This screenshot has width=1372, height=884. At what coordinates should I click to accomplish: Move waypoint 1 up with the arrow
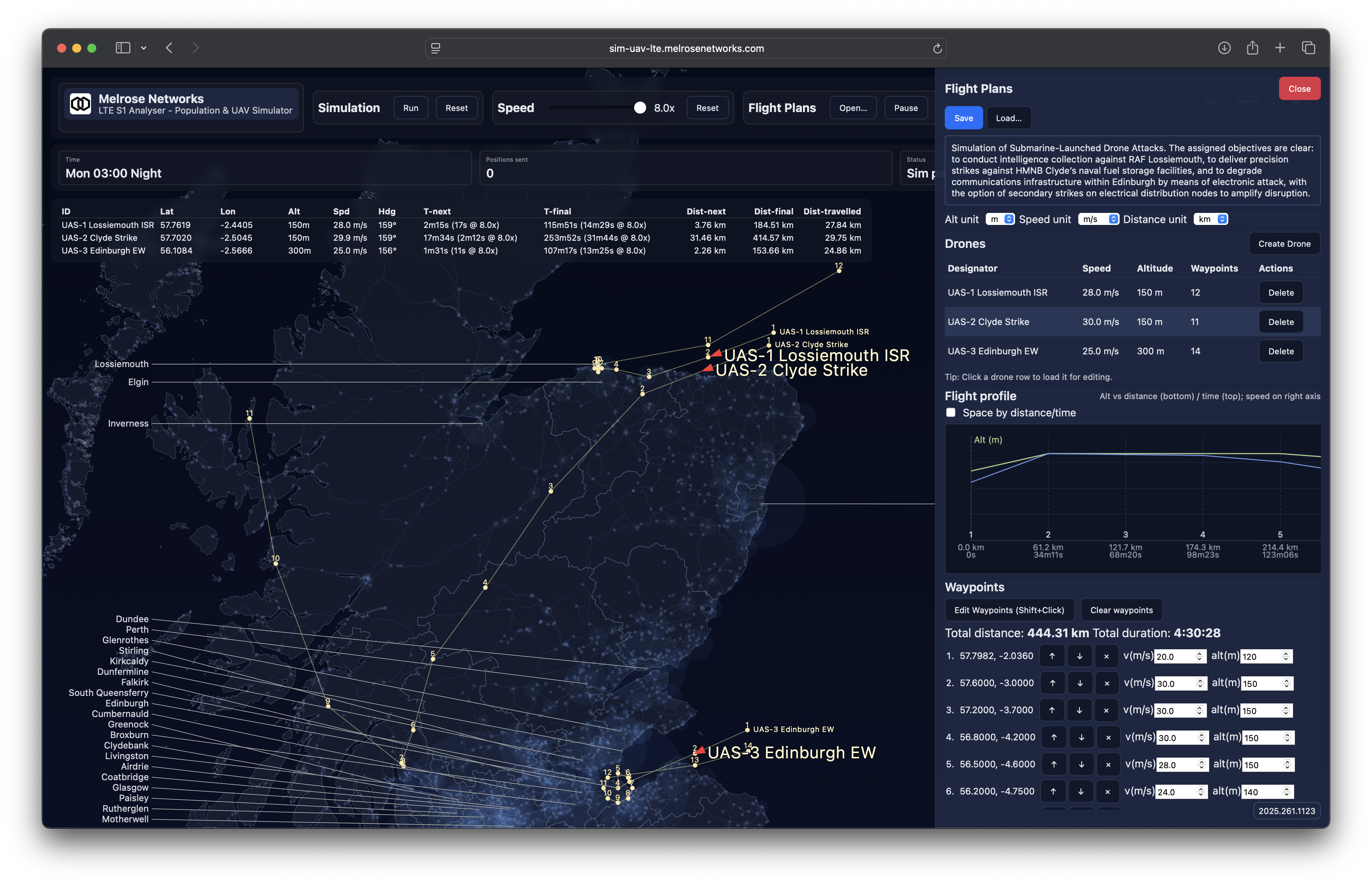click(x=1052, y=656)
